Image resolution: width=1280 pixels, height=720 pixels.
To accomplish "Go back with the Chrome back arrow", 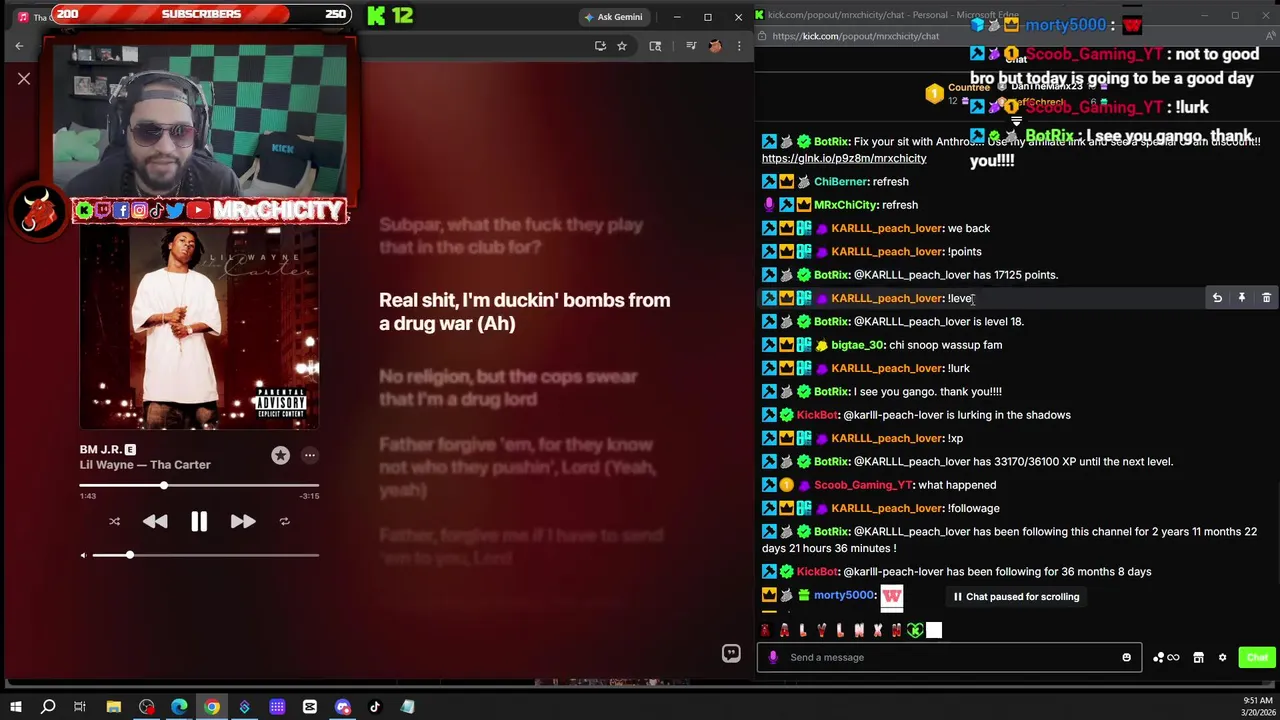I will (x=19, y=46).
